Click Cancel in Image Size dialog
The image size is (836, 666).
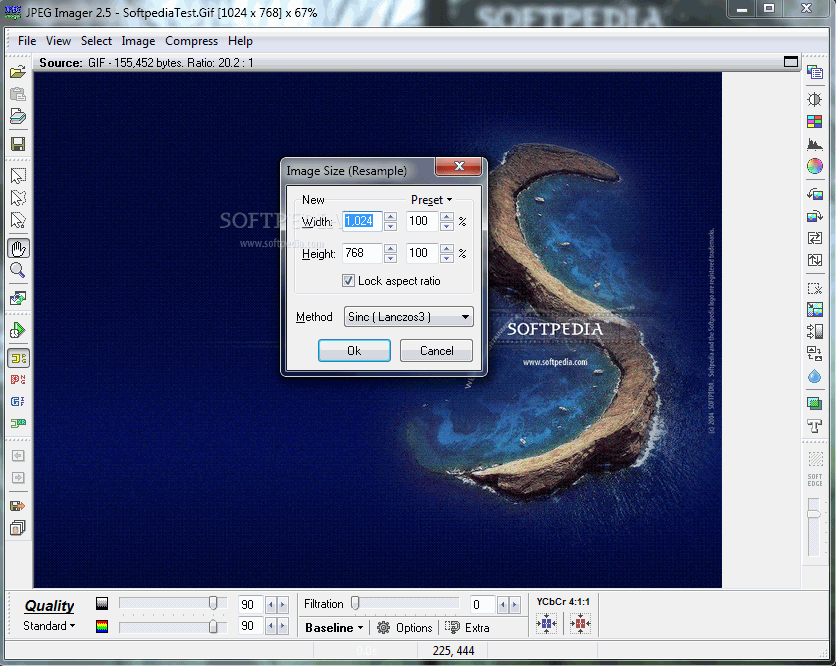[x=437, y=351]
